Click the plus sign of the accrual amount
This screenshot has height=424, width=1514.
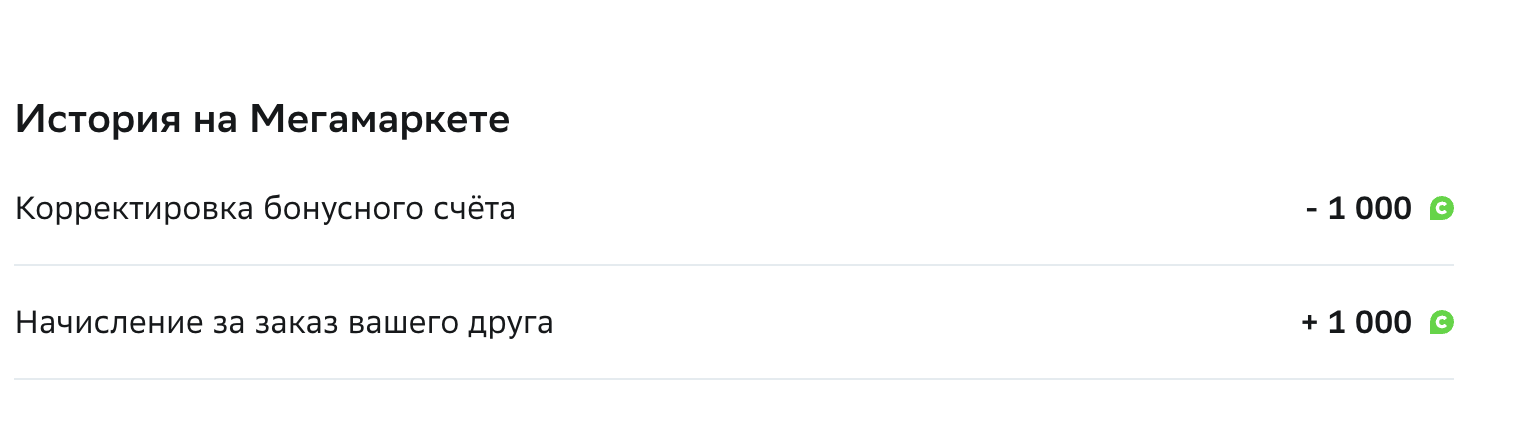[1310, 323]
